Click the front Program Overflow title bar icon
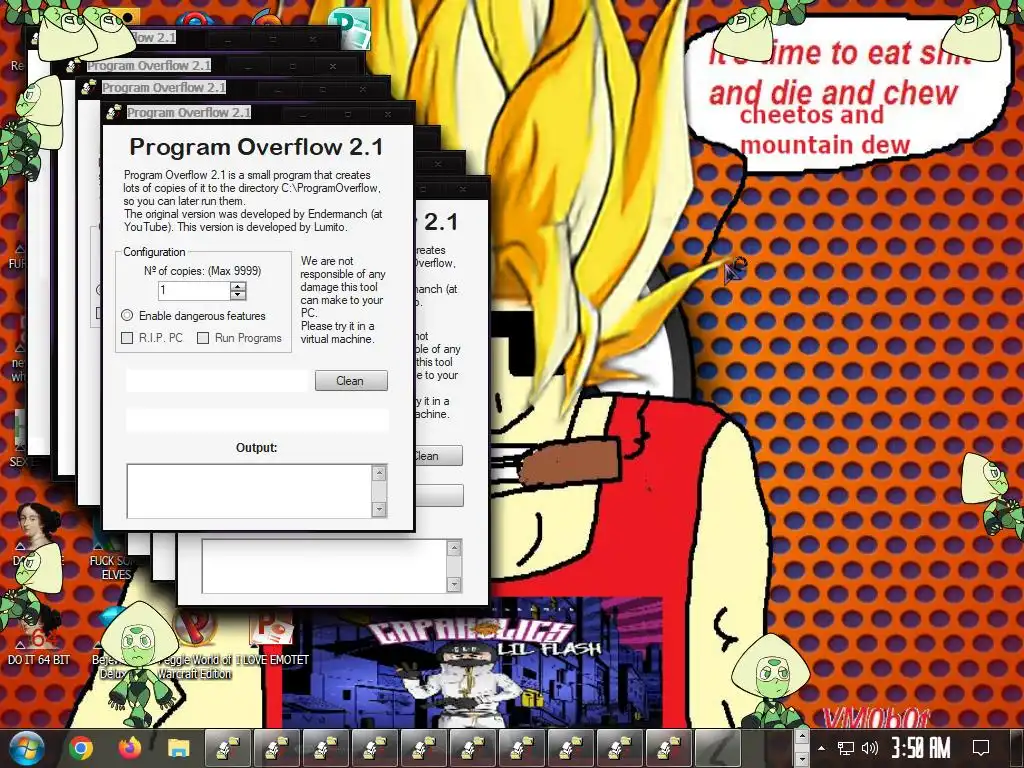This screenshot has width=1024, height=768. (114, 112)
